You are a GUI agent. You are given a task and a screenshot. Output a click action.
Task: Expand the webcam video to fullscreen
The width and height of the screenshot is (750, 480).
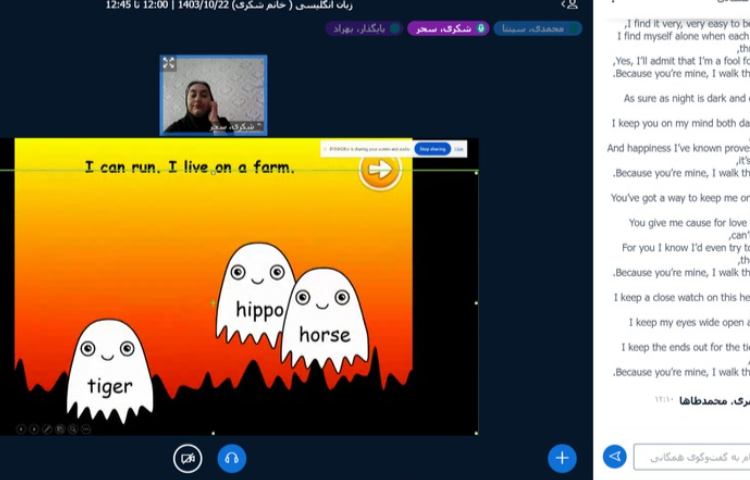coord(169,64)
